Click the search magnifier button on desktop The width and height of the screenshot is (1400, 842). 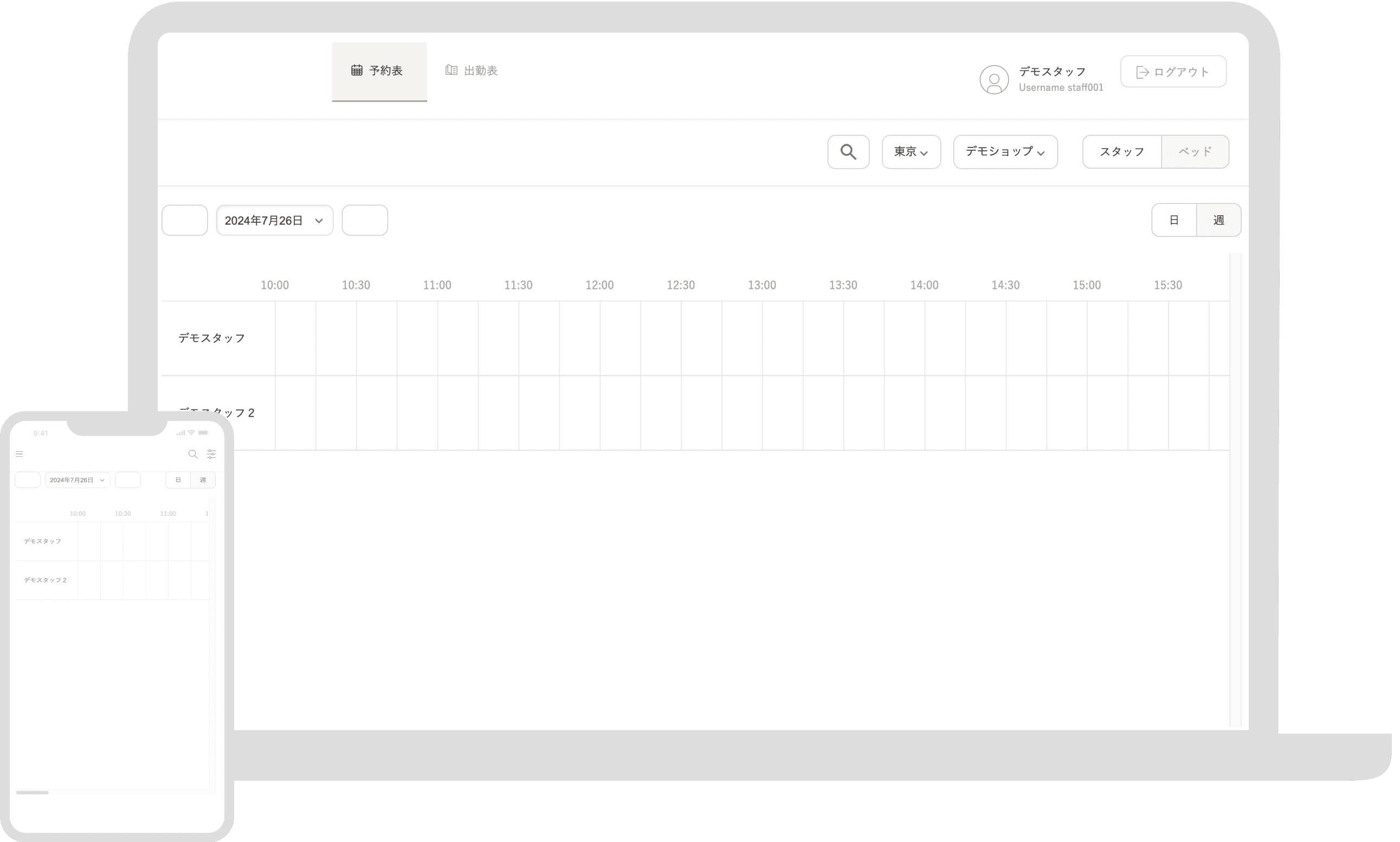tap(848, 152)
